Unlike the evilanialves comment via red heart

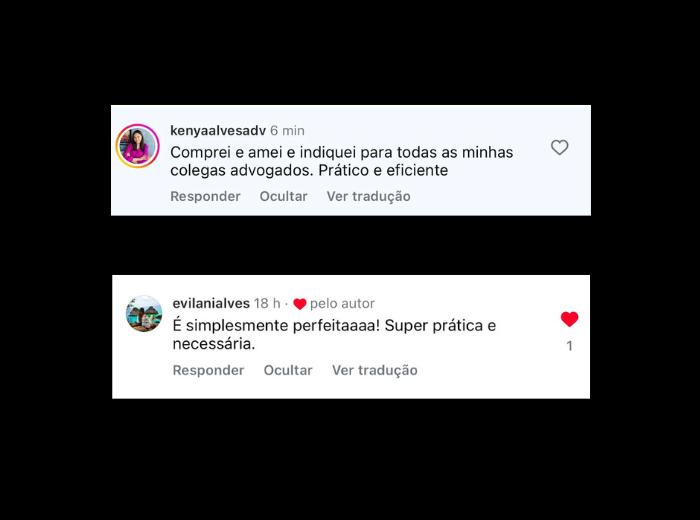tap(569, 319)
